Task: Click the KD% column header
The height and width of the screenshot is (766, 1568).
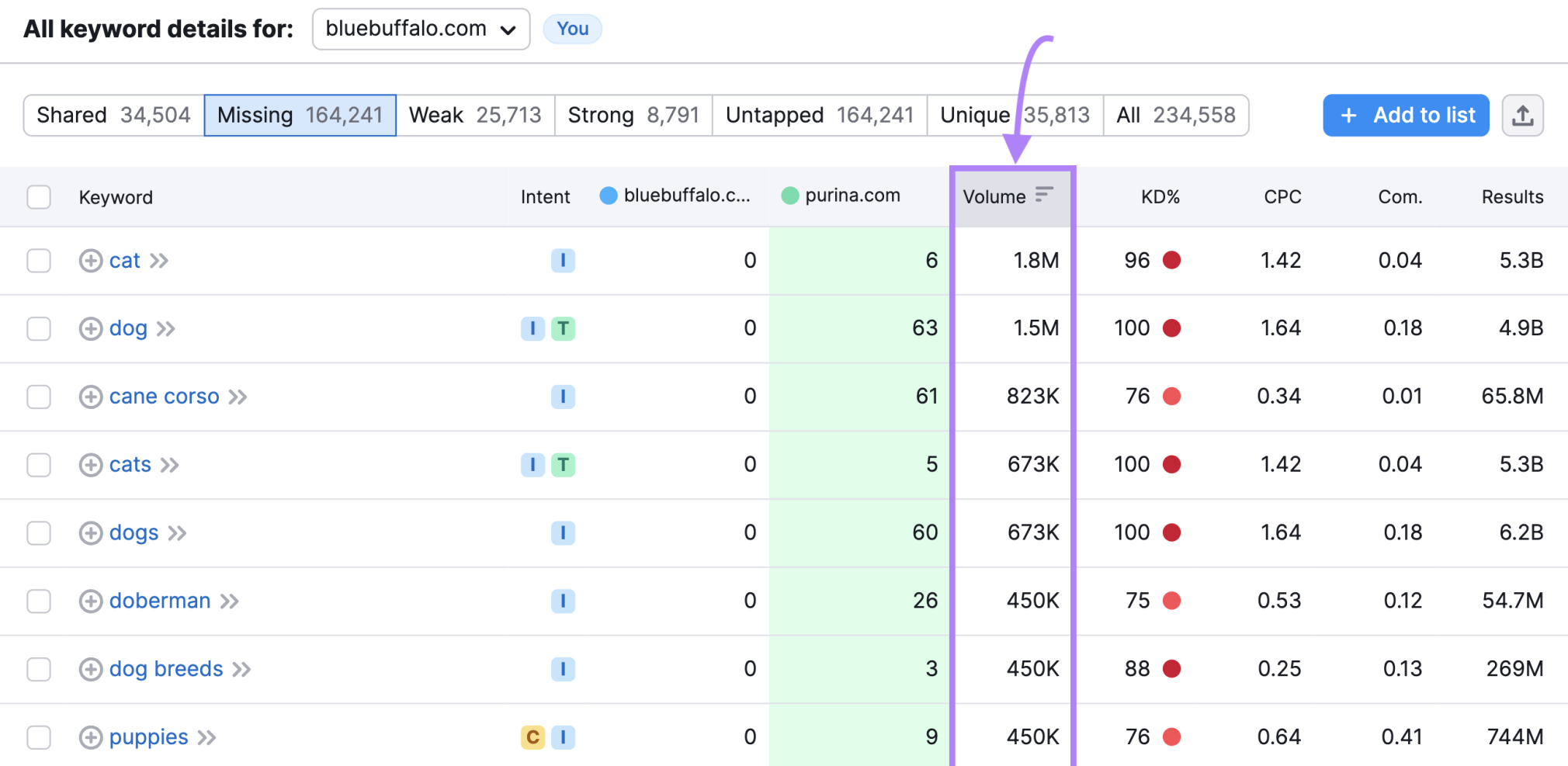Action: coord(1160,197)
